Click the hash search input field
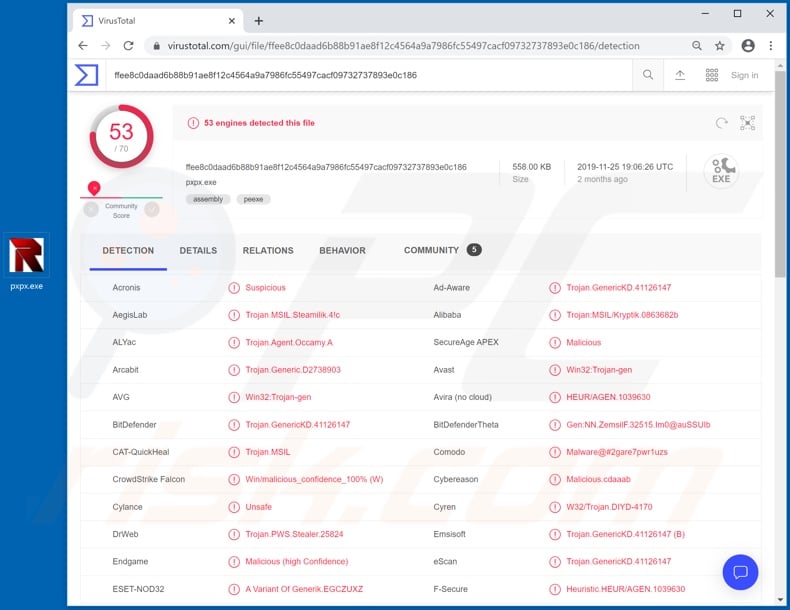This screenshot has width=790, height=610. point(370,75)
